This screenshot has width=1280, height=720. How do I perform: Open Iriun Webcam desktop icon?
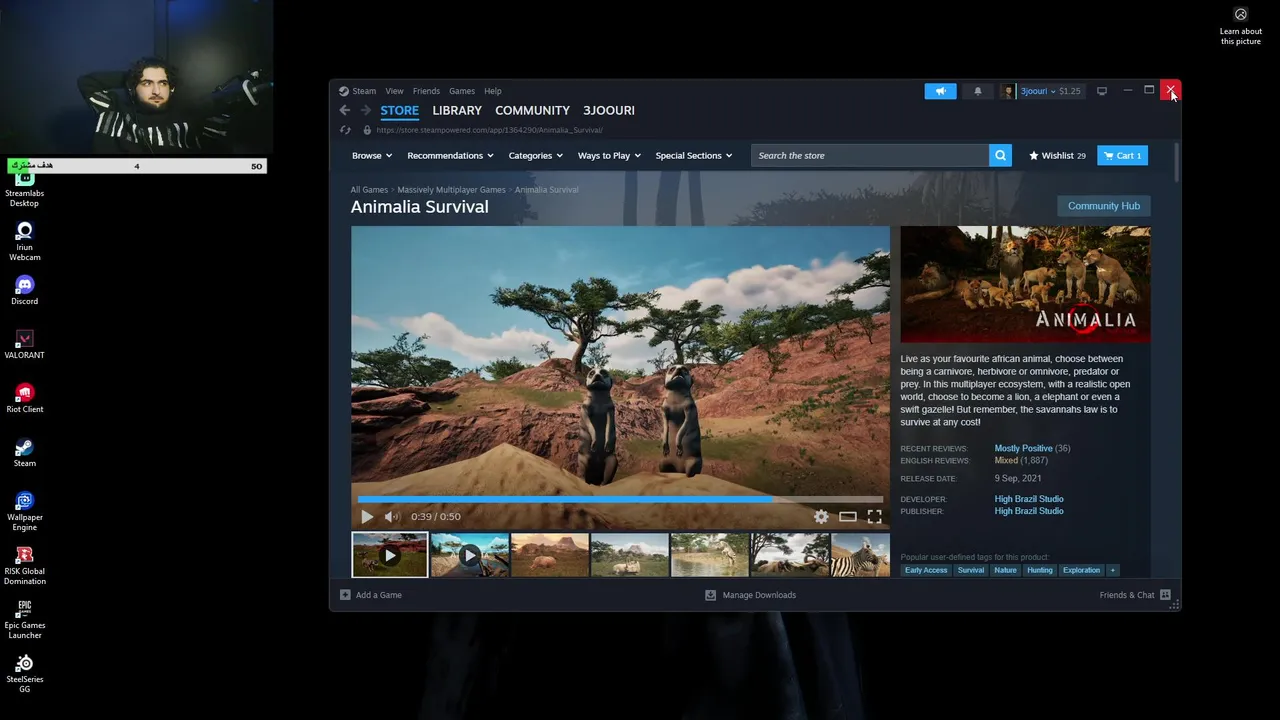coord(25,241)
